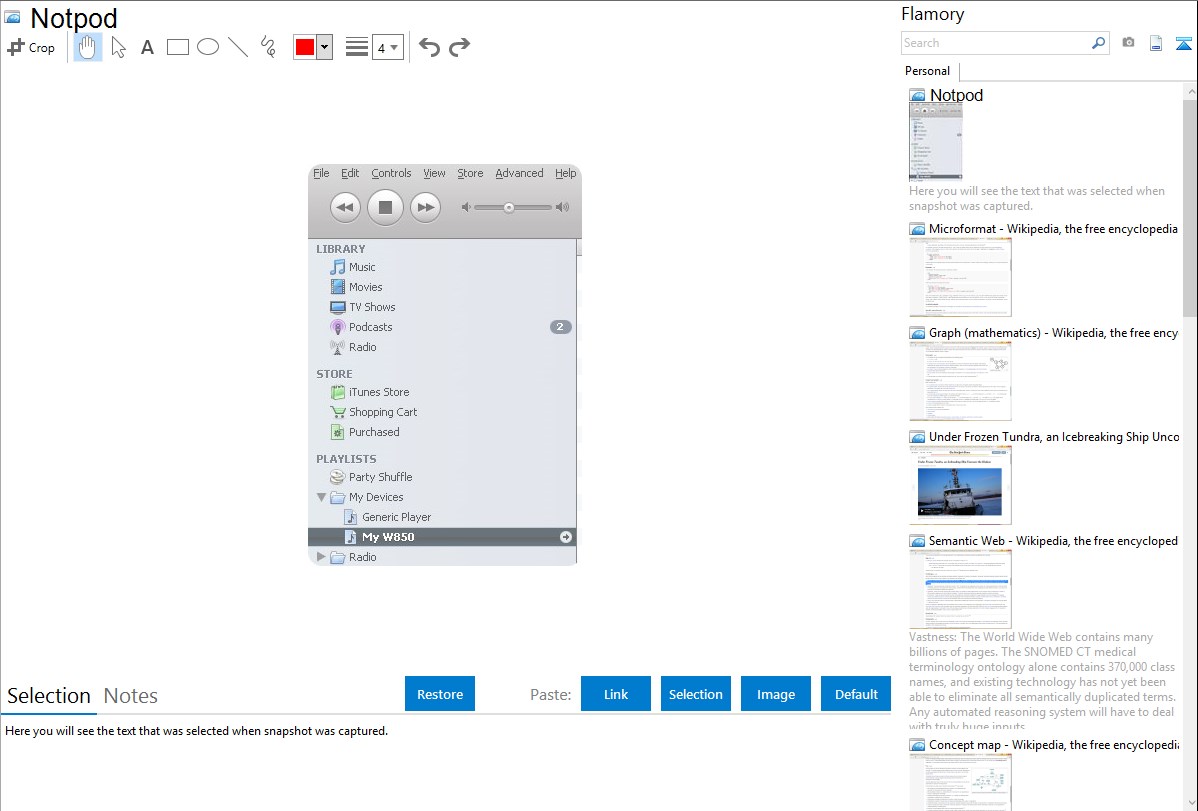Click the rewind playback button

click(x=345, y=207)
